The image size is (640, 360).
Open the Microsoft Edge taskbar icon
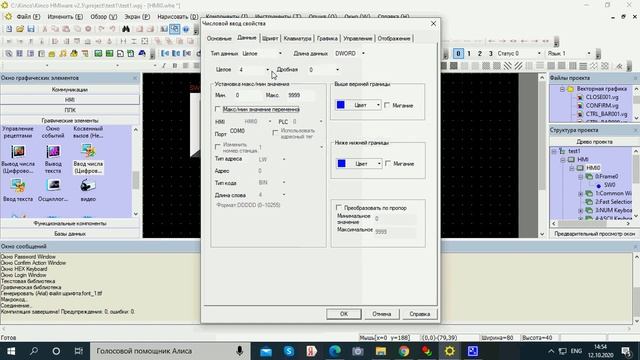coord(335,351)
